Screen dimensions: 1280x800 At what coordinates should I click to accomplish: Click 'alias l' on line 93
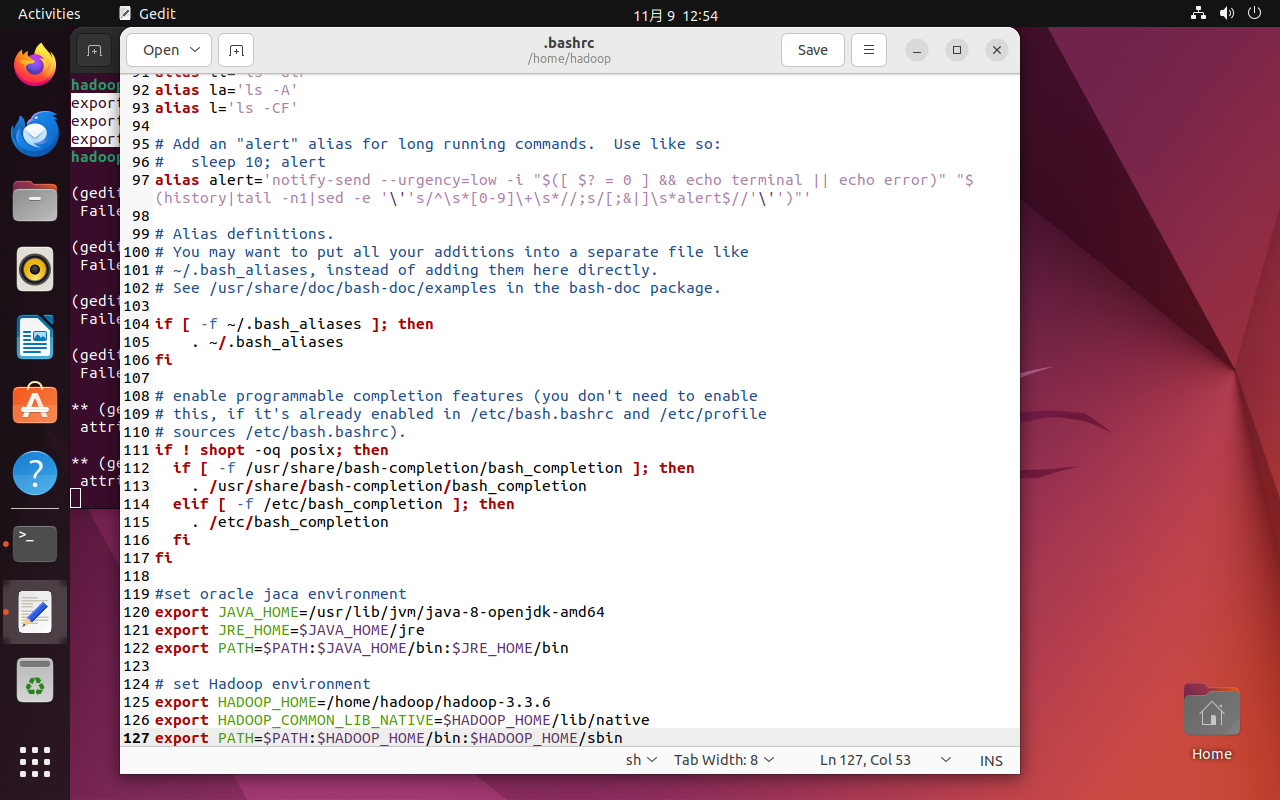pyautogui.click(x=227, y=108)
